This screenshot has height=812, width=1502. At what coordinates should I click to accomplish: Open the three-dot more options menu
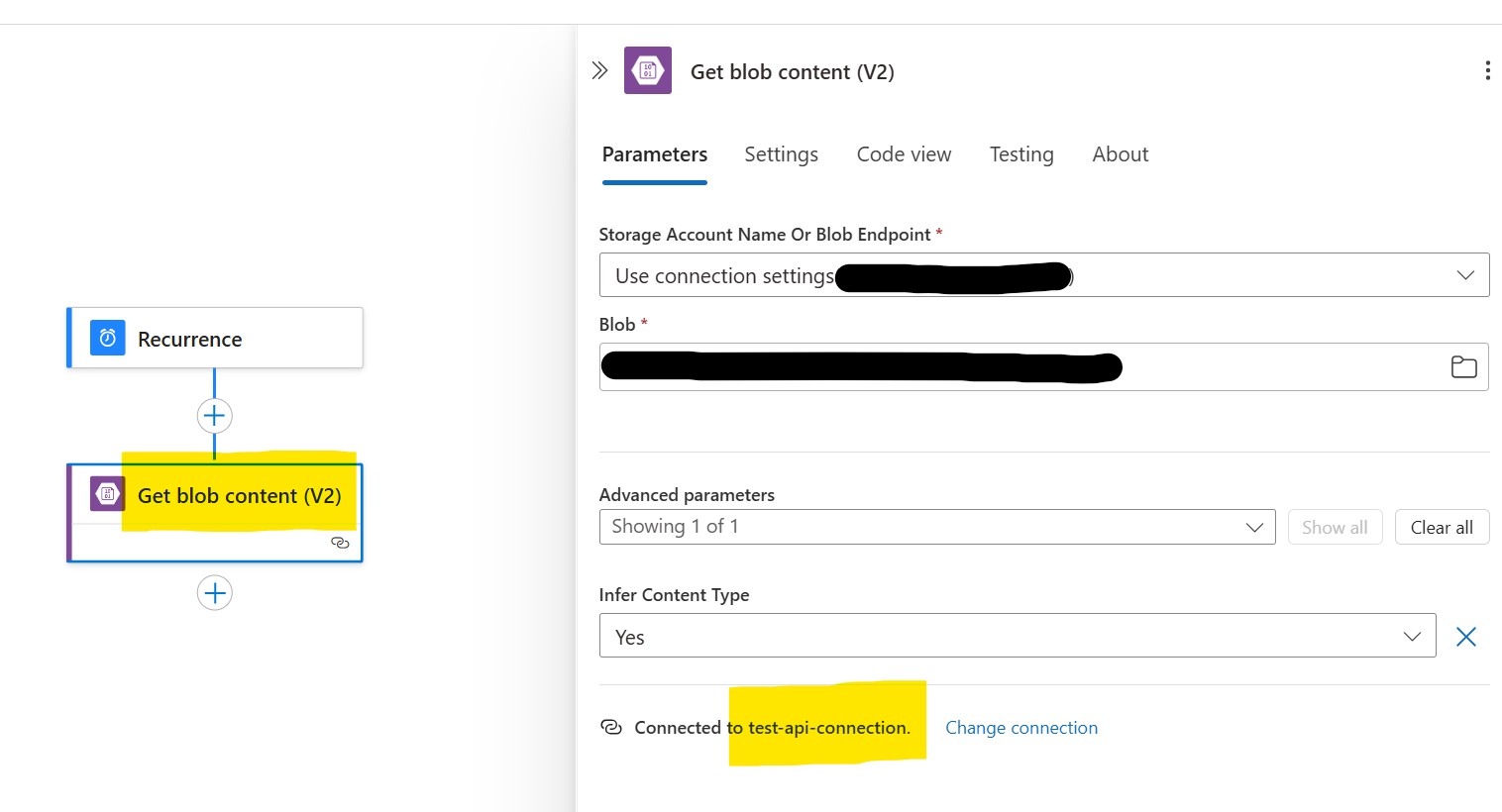1487,70
